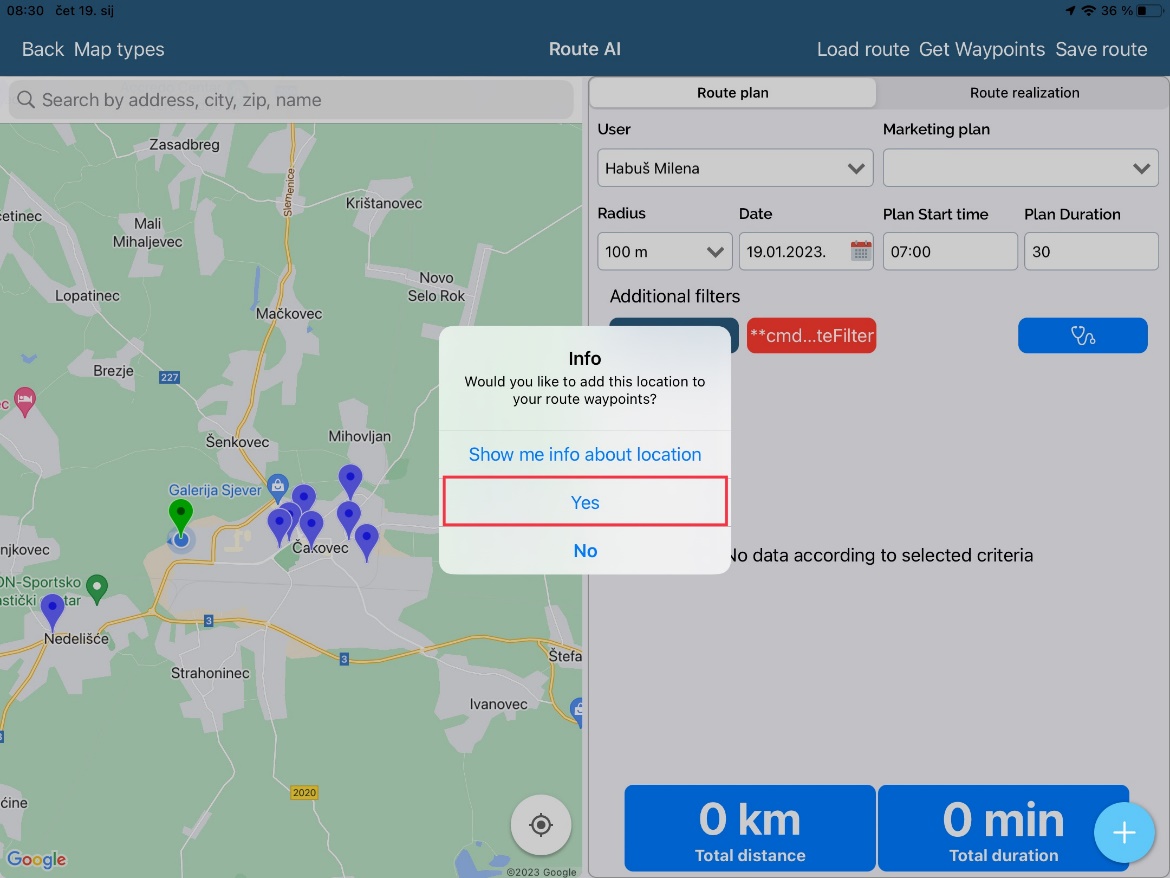Click the red cmd teFilter button

pos(812,336)
